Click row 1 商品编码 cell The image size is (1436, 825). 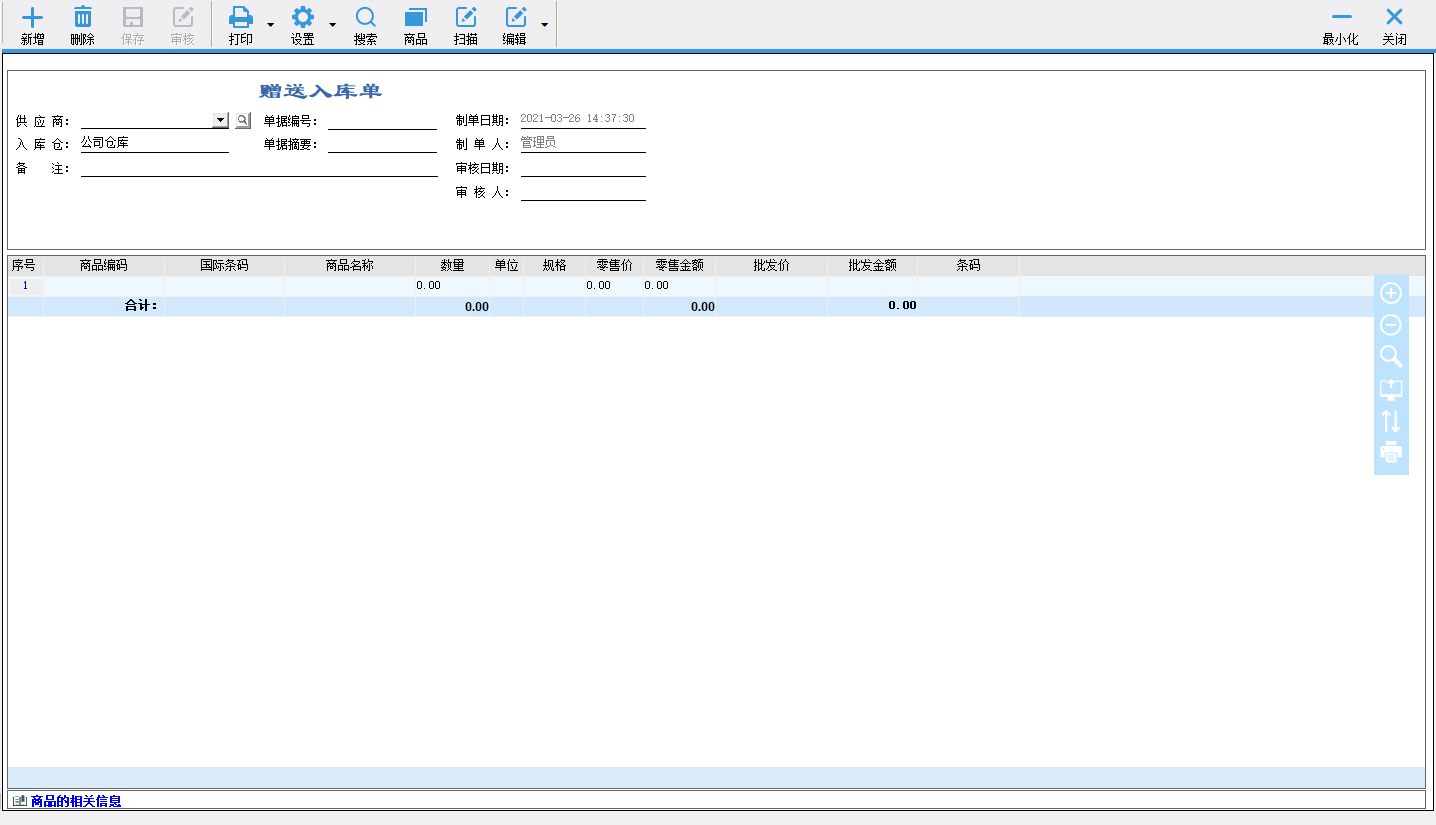point(104,286)
